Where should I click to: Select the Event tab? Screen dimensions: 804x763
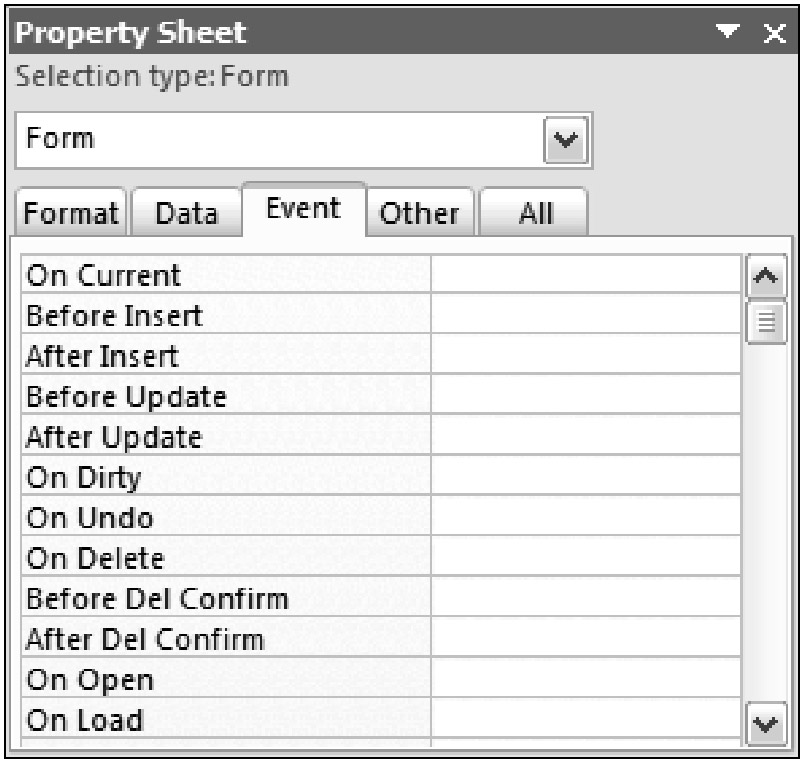[305, 208]
